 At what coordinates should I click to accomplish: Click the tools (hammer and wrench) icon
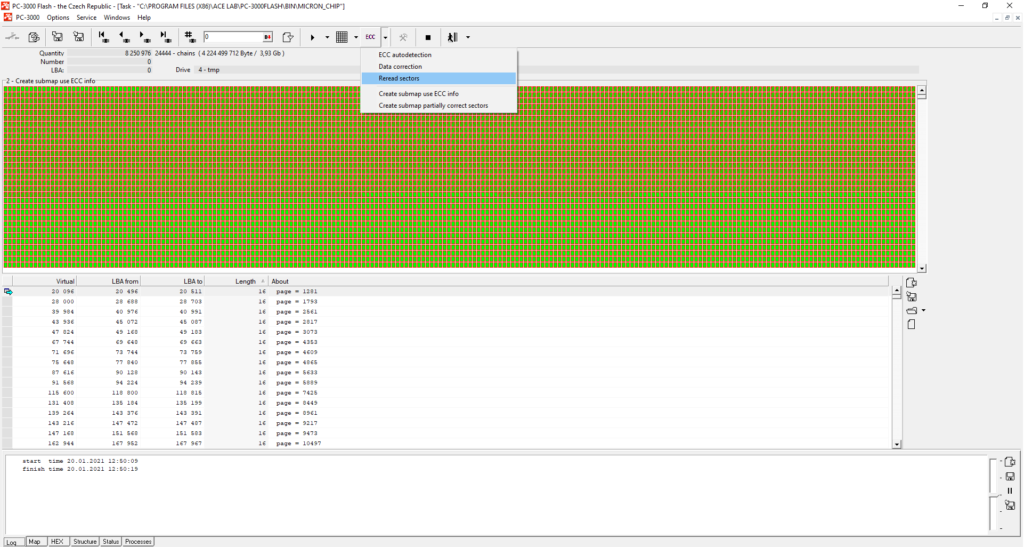click(x=403, y=37)
